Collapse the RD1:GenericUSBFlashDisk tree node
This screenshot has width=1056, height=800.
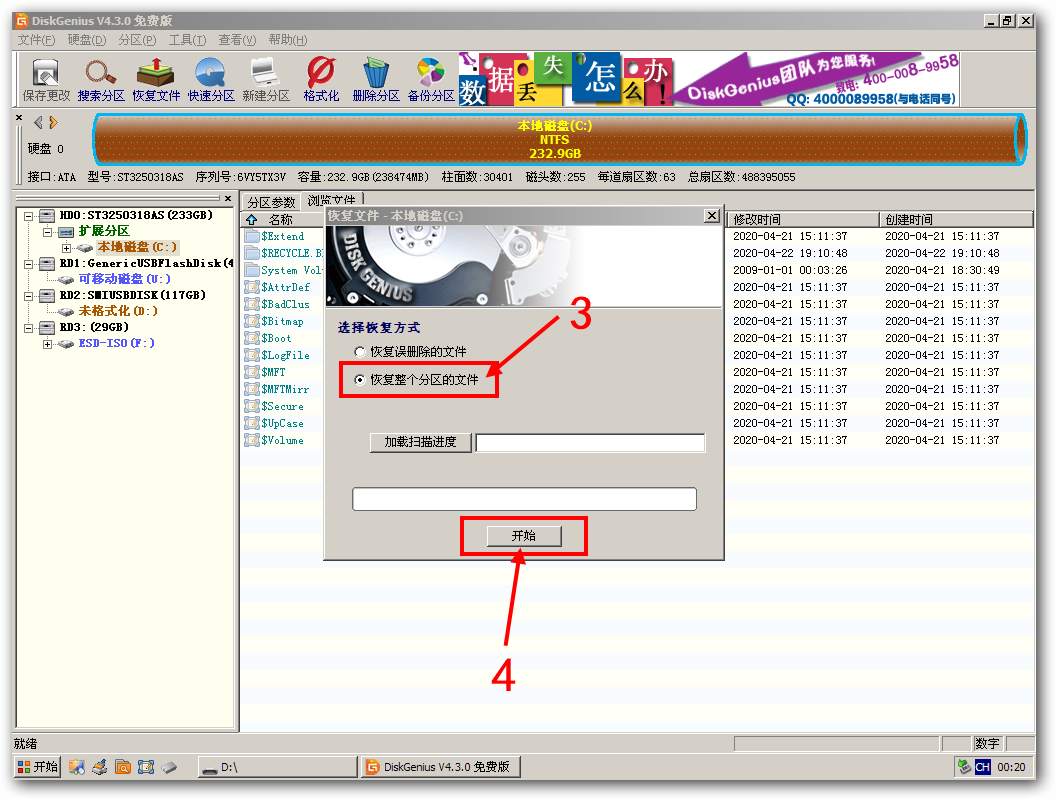click(x=28, y=264)
